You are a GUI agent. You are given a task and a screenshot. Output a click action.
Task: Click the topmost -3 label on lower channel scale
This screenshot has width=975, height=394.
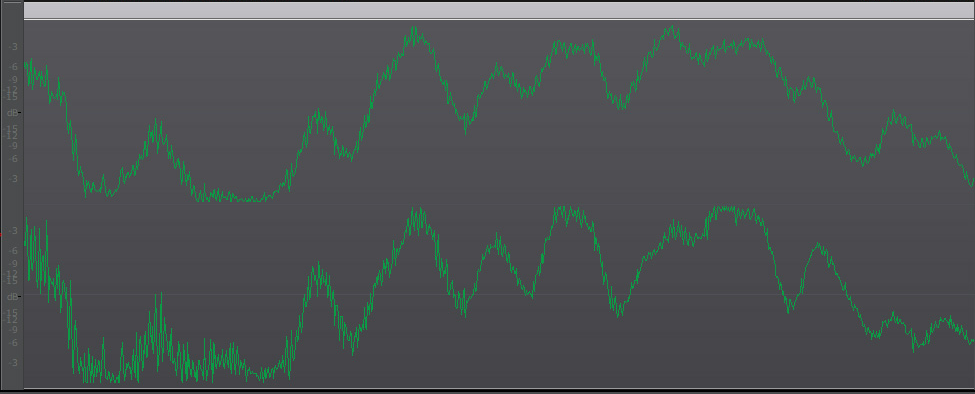pos(13,231)
